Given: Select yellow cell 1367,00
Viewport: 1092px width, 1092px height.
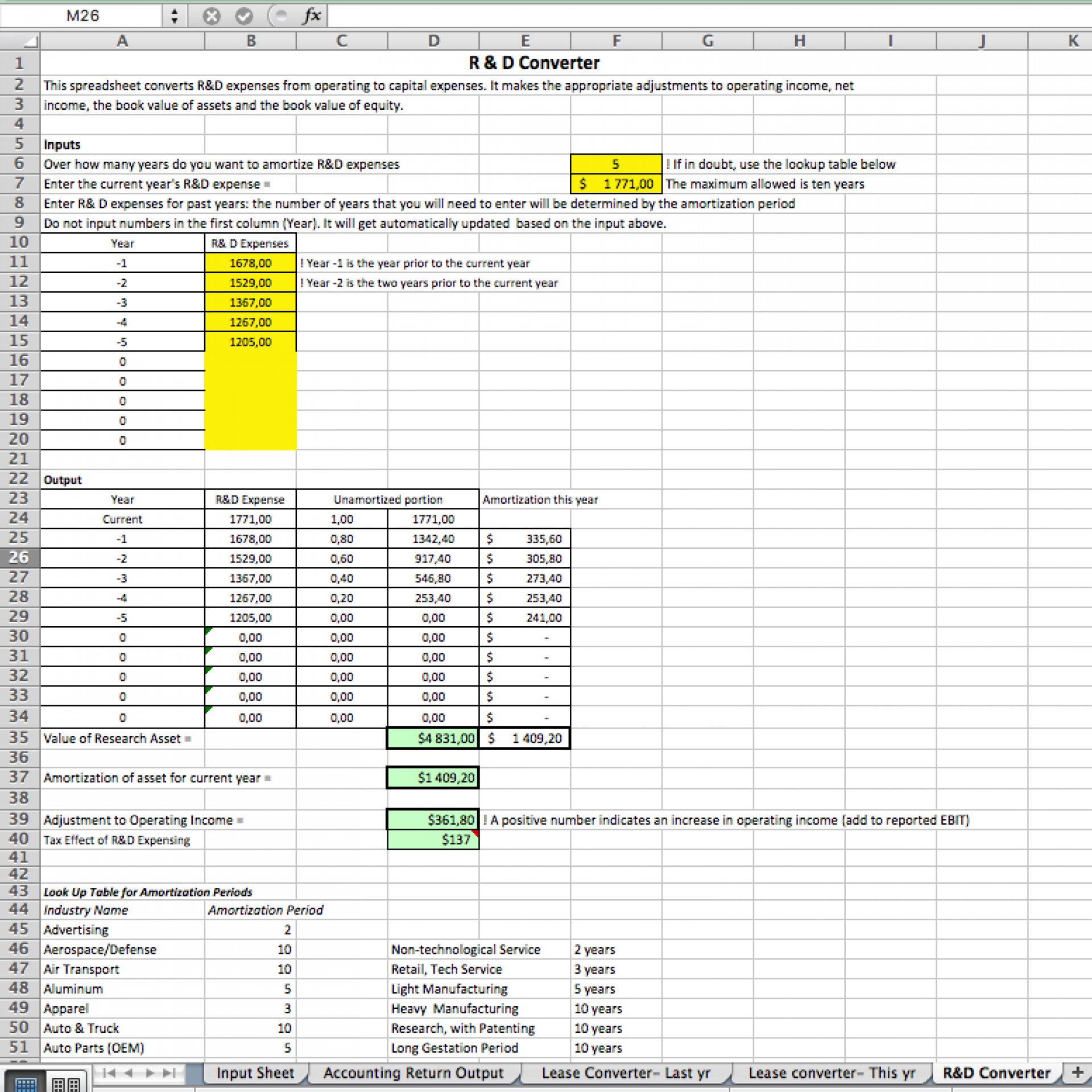Looking at the screenshot, I should click(x=250, y=303).
